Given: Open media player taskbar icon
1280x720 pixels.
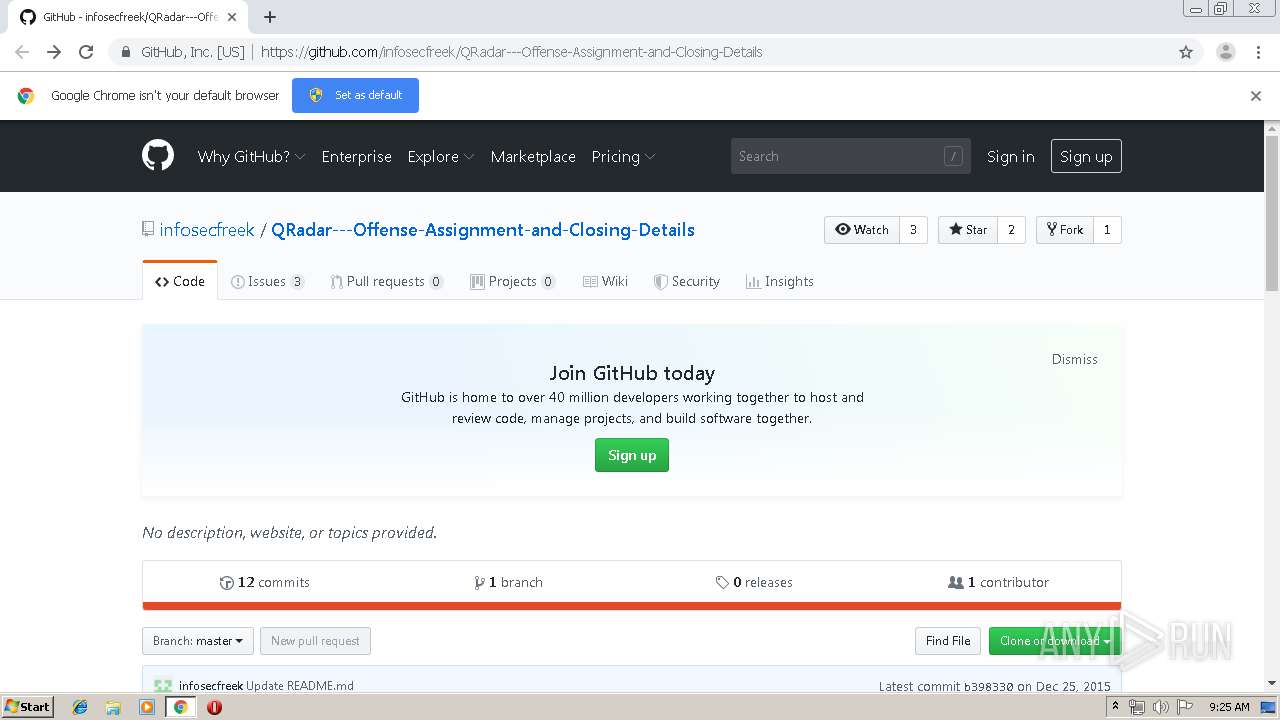Looking at the screenshot, I should click(x=147, y=707).
